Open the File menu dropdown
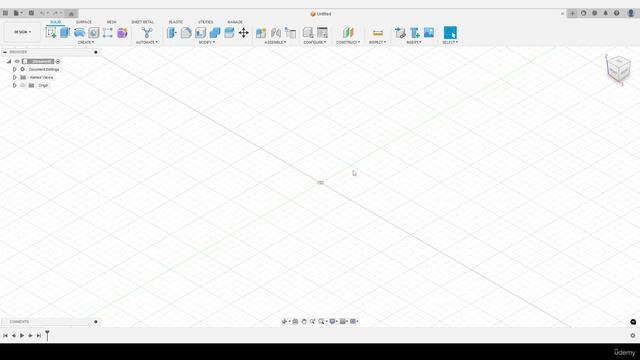 click(18, 13)
